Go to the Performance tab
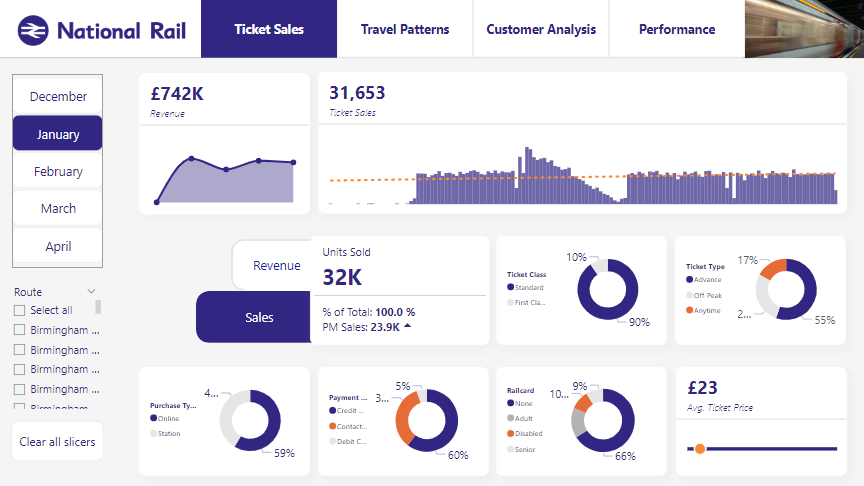The image size is (864, 486). point(677,29)
